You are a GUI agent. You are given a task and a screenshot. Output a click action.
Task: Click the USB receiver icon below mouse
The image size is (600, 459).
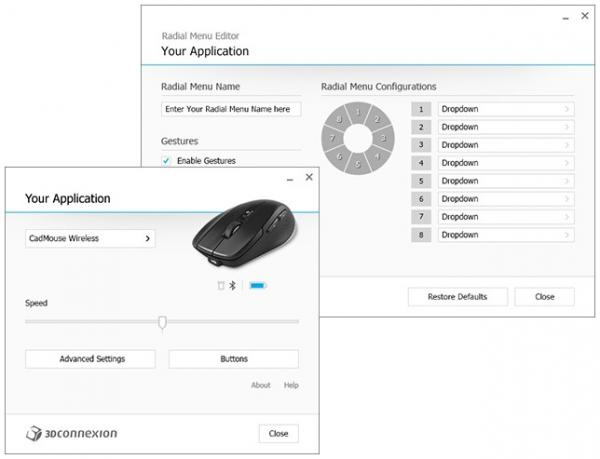click(x=222, y=285)
